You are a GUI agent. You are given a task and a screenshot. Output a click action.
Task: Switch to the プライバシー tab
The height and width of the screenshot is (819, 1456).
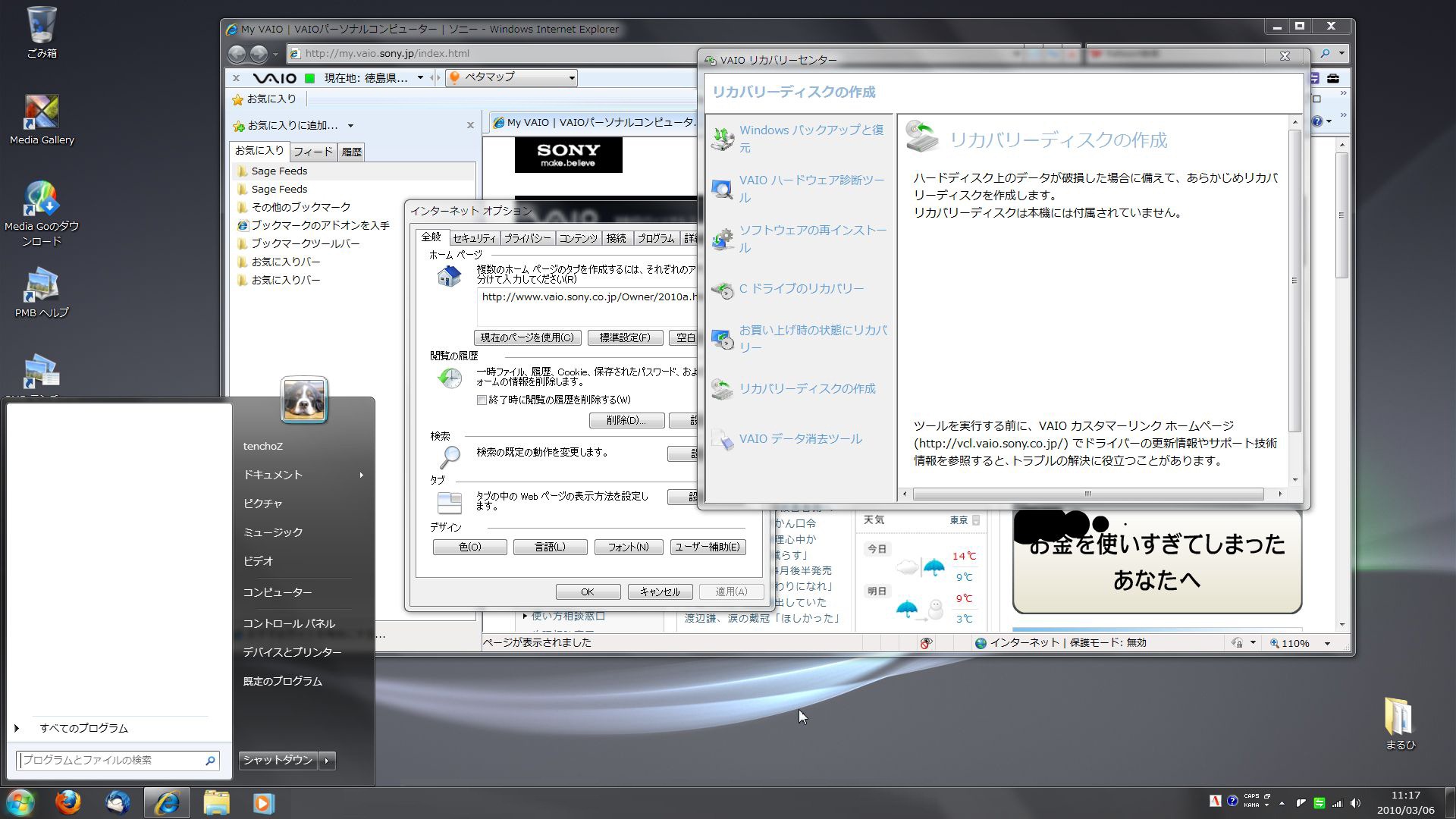click(x=527, y=238)
